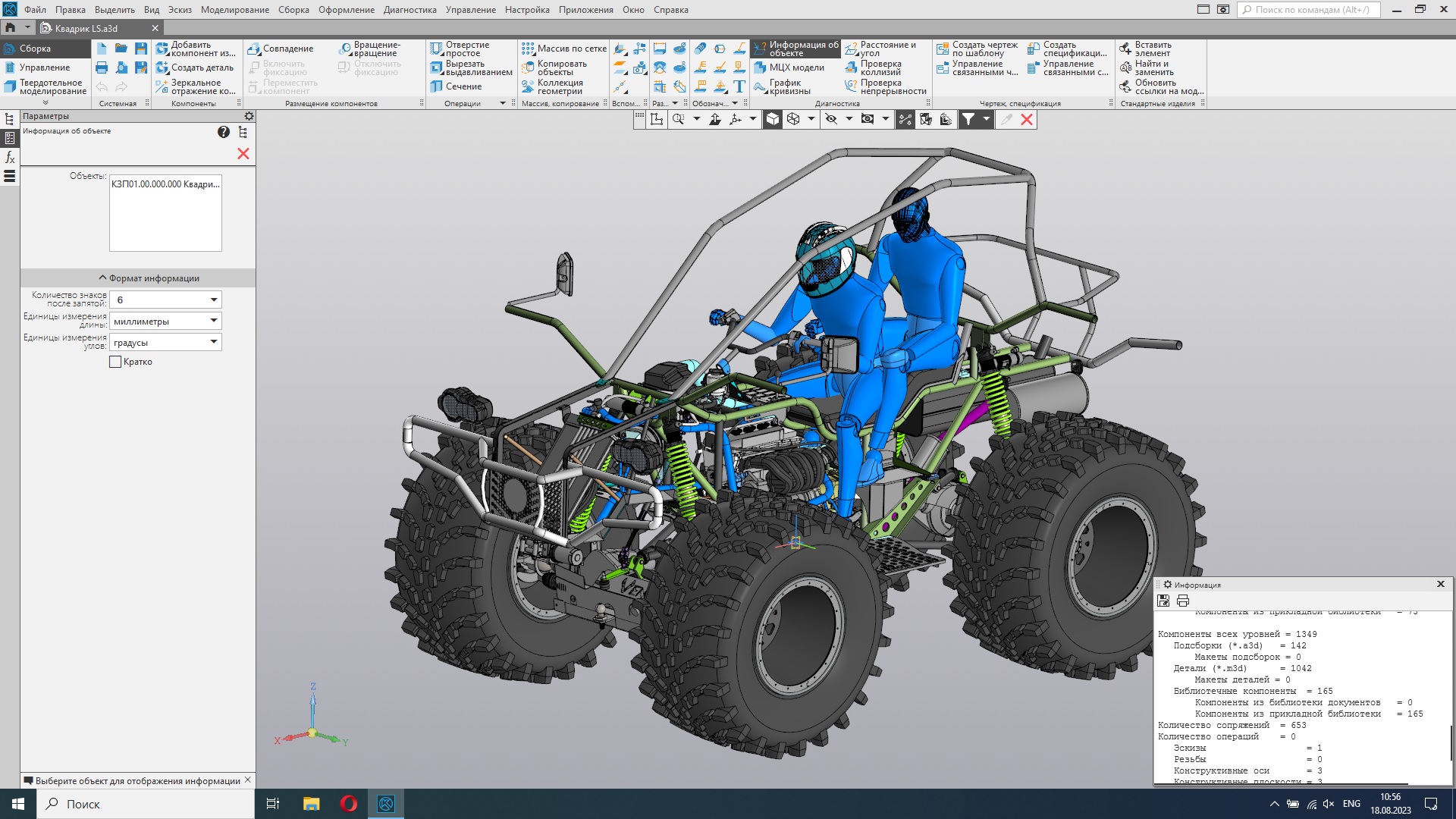The height and width of the screenshot is (819, 1456).
Task: Select wireframe cube display mode icon
Action: coord(793,119)
